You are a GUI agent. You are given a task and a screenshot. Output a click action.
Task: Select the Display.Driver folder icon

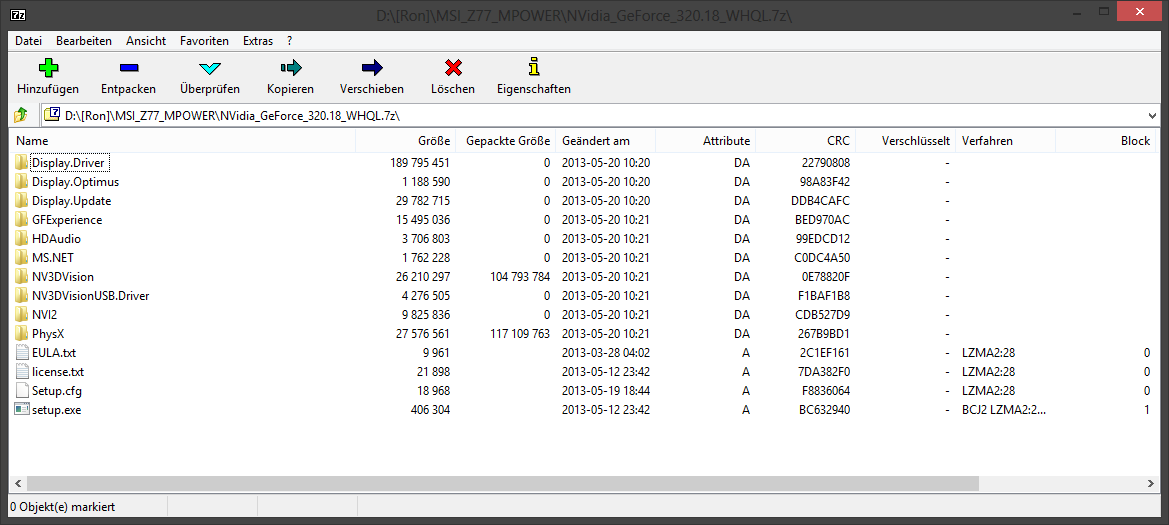[22, 162]
